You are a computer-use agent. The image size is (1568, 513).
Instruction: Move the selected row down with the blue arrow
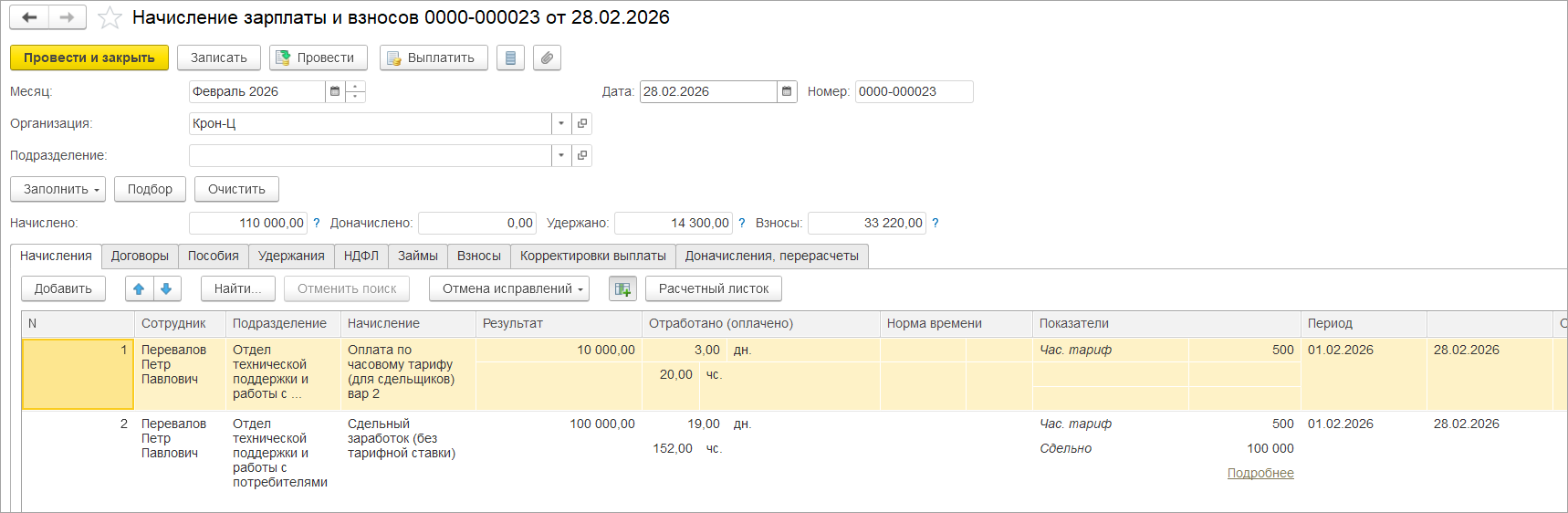tap(166, 288)
